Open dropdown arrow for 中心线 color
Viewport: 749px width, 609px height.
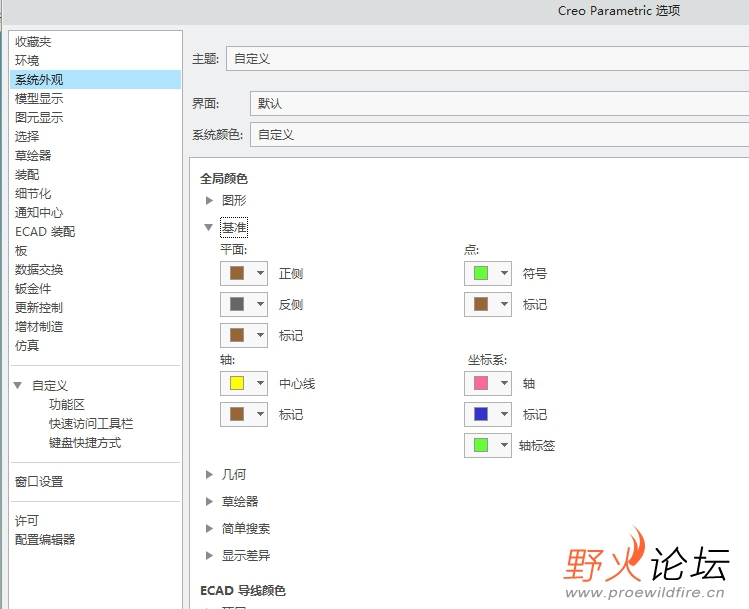(260, 383)
